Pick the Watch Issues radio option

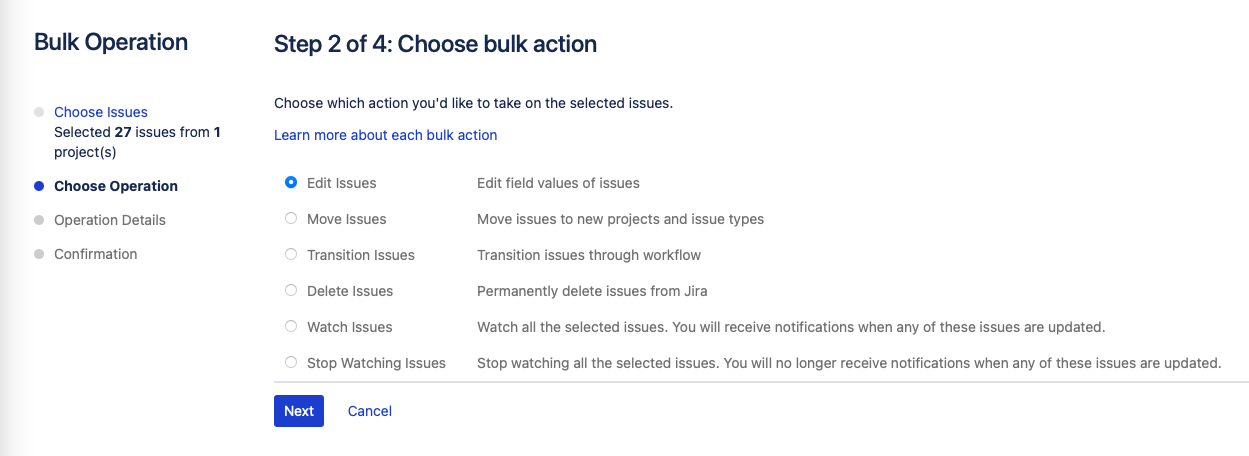pos(291,327)
